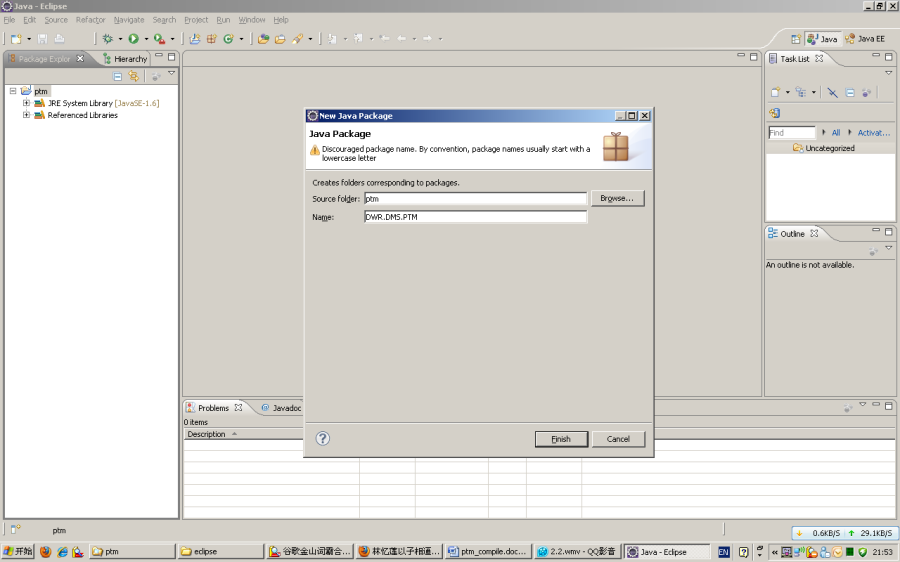Click the 开始 Start button
This screenshot has width=900, height=562.
pyautogui.click(x=18, y=552)
